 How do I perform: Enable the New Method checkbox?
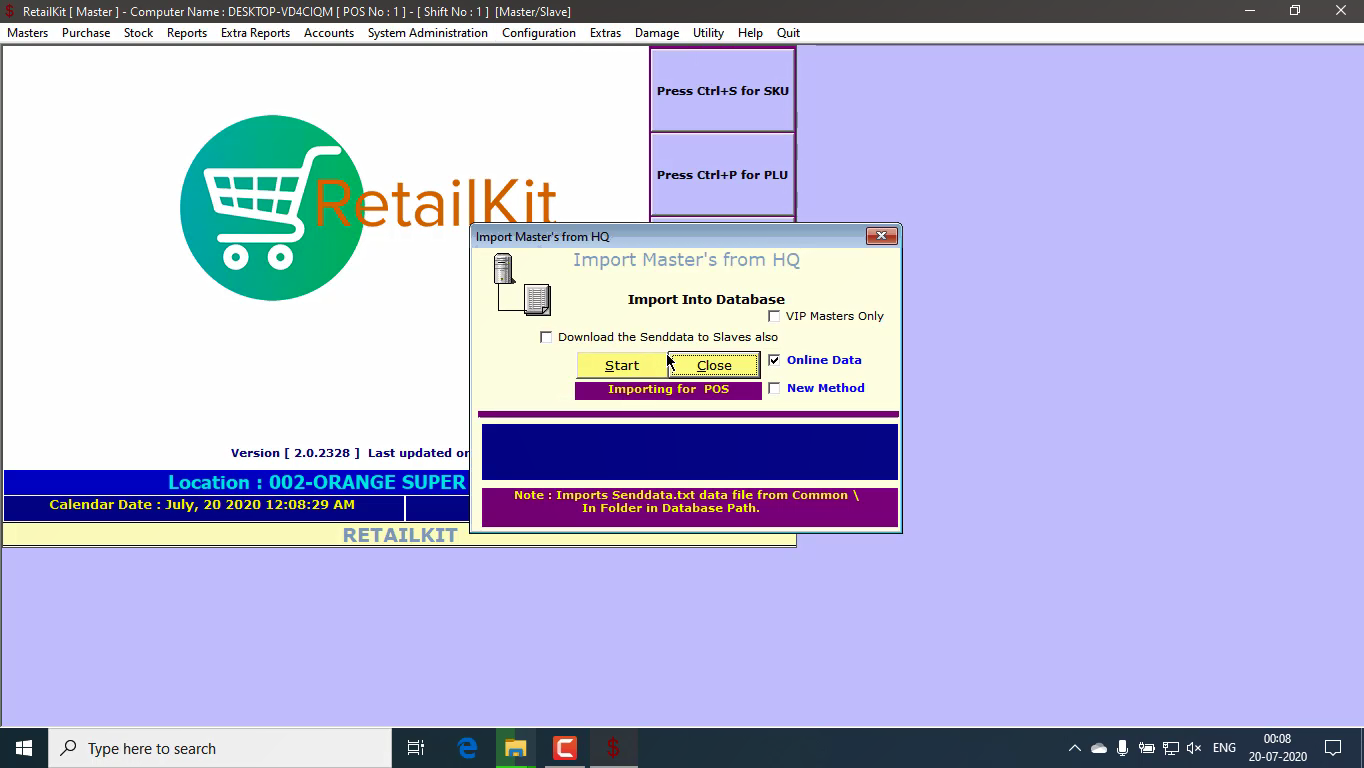774,388
